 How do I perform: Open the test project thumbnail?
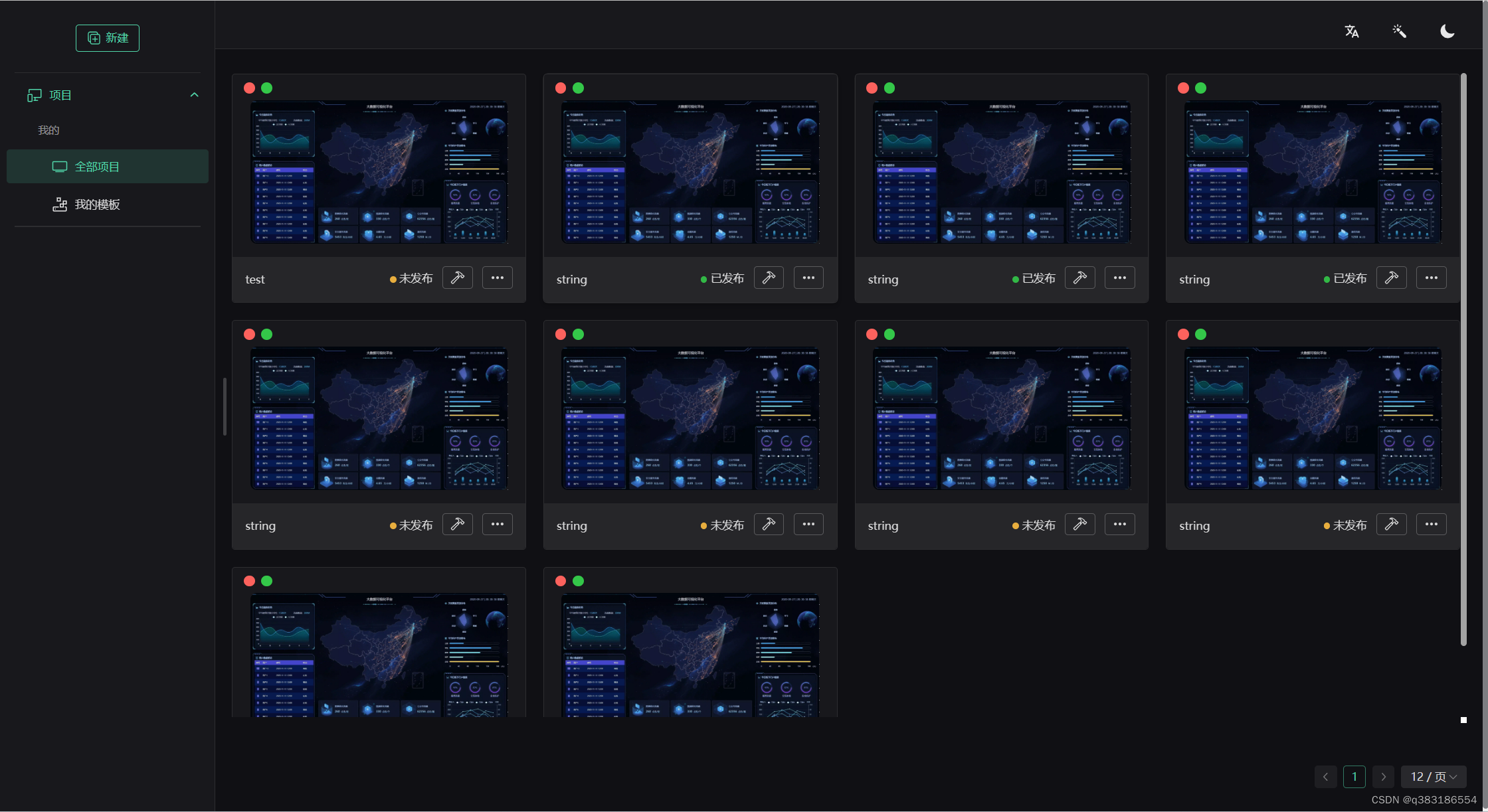(x=379, y=172)
